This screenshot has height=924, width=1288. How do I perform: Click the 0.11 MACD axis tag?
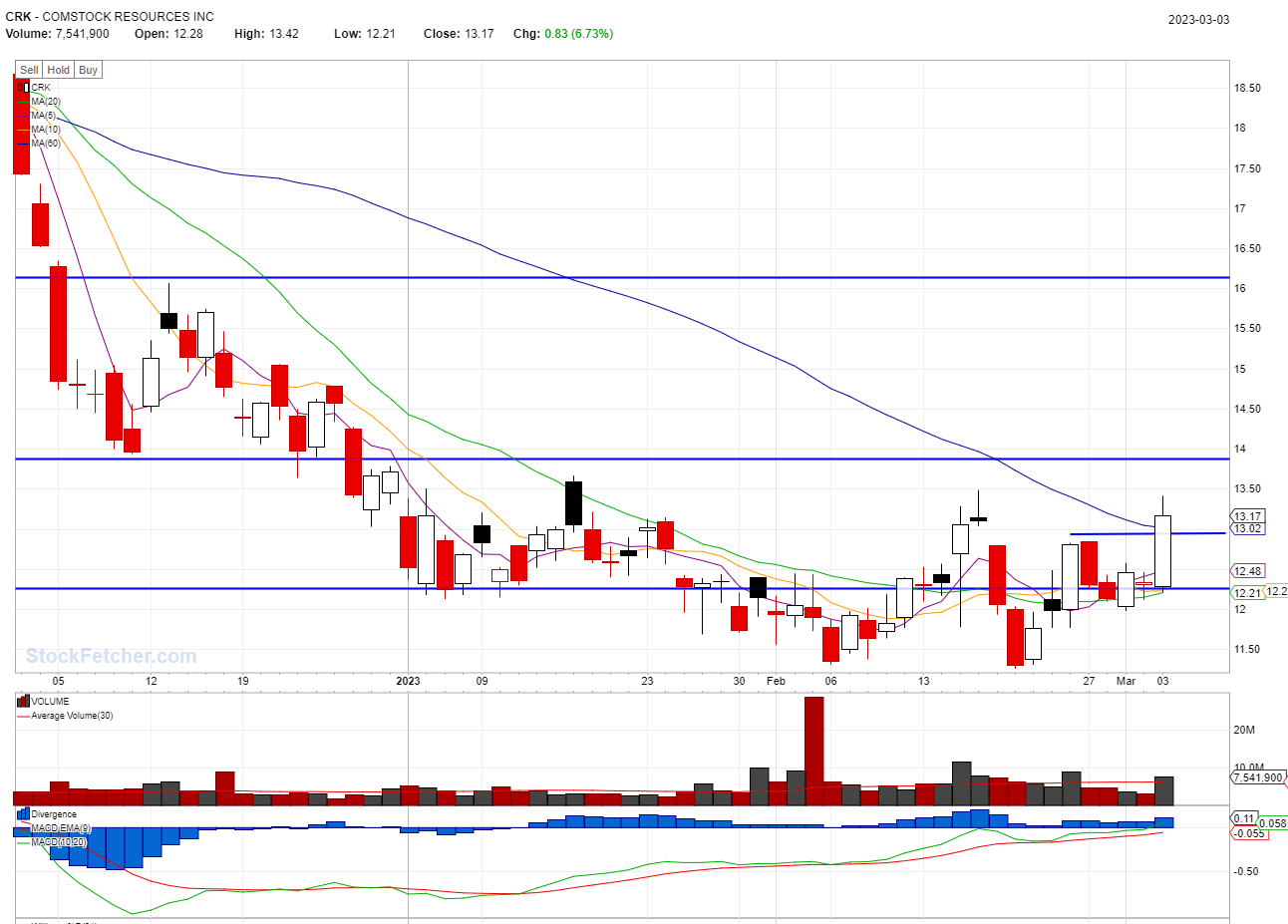(x=1244, y=818)
